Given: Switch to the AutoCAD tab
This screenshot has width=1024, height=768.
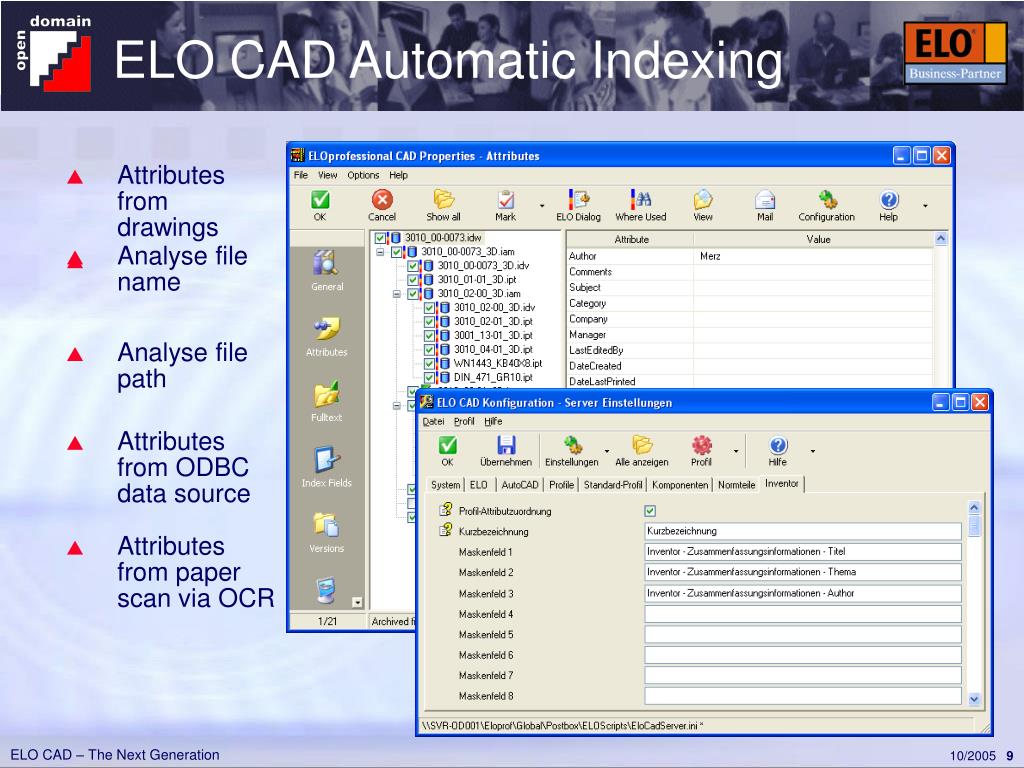Looking at the screenshot, I should coord(520,485).
